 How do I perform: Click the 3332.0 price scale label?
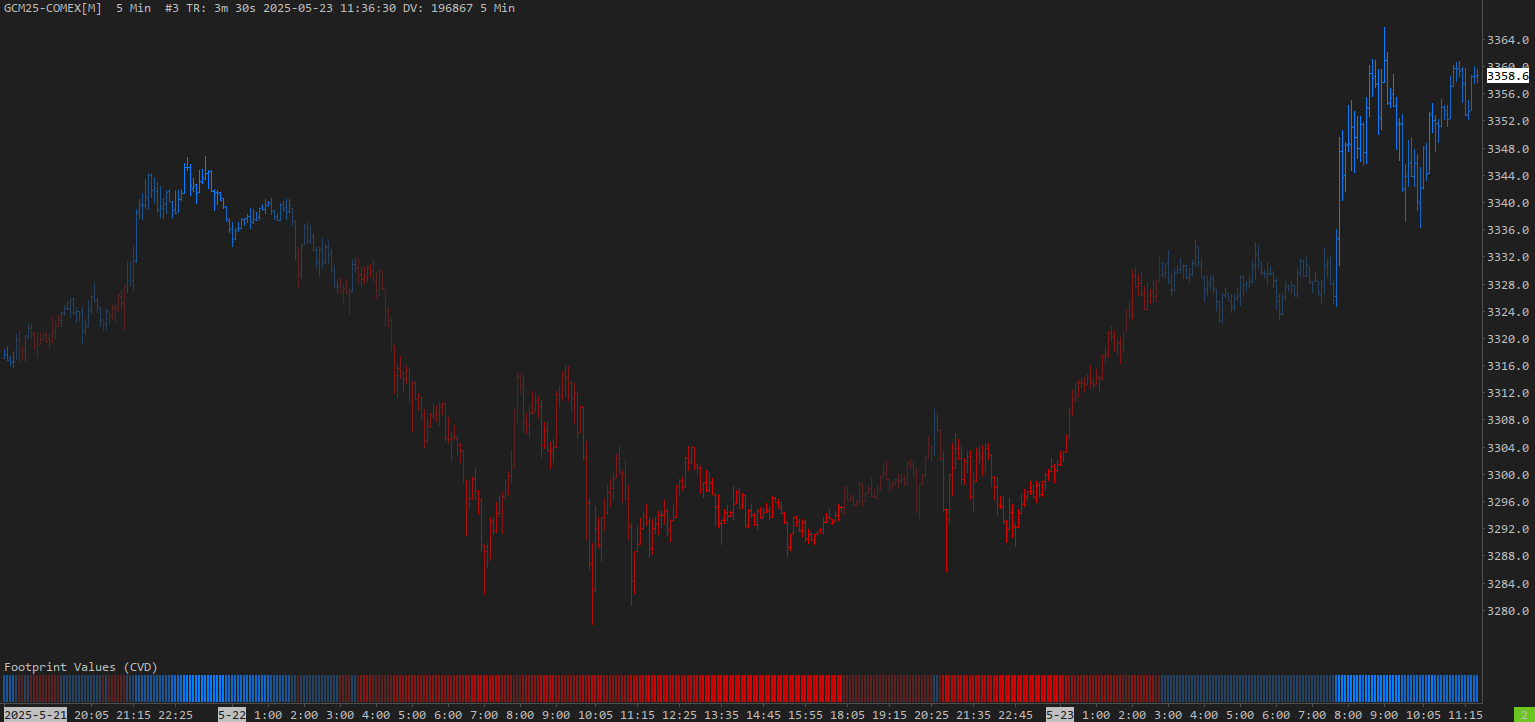point(1508,257)
